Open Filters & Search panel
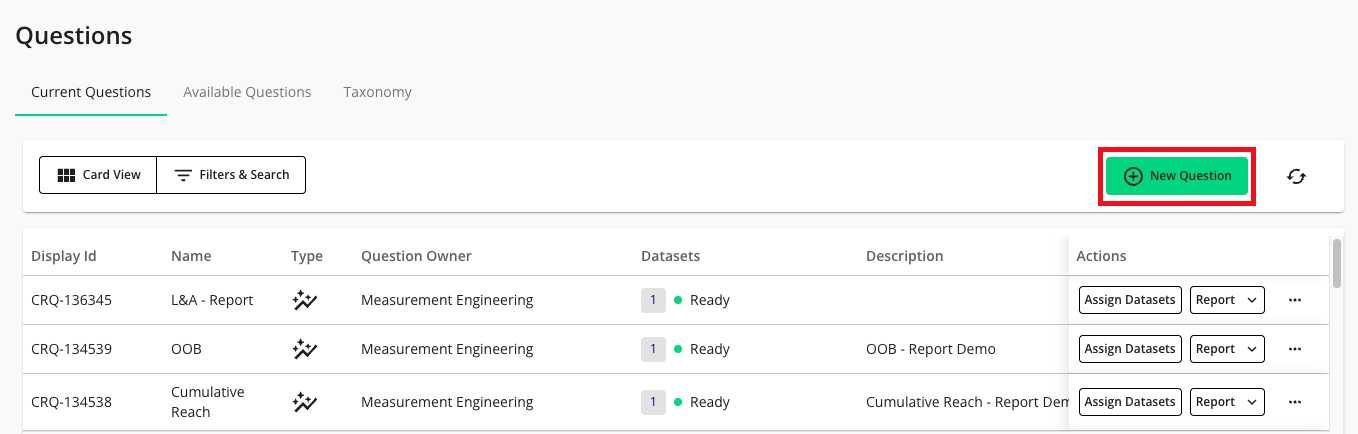 point(231,175)
